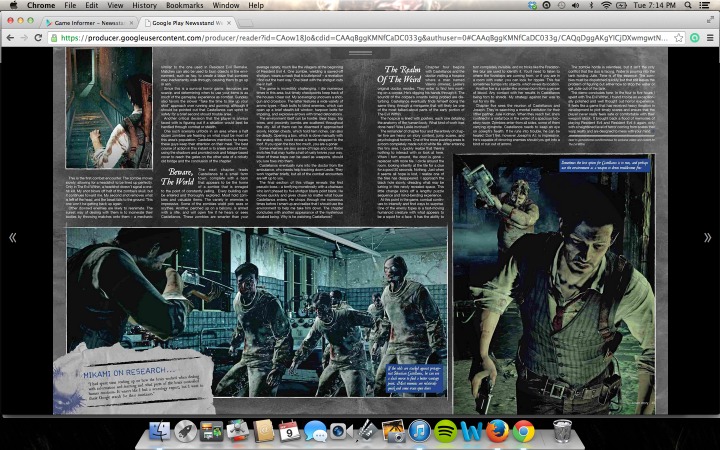Screen dimensions: 720x450
Task: Close the Game Informer tab
Action: 131,22
